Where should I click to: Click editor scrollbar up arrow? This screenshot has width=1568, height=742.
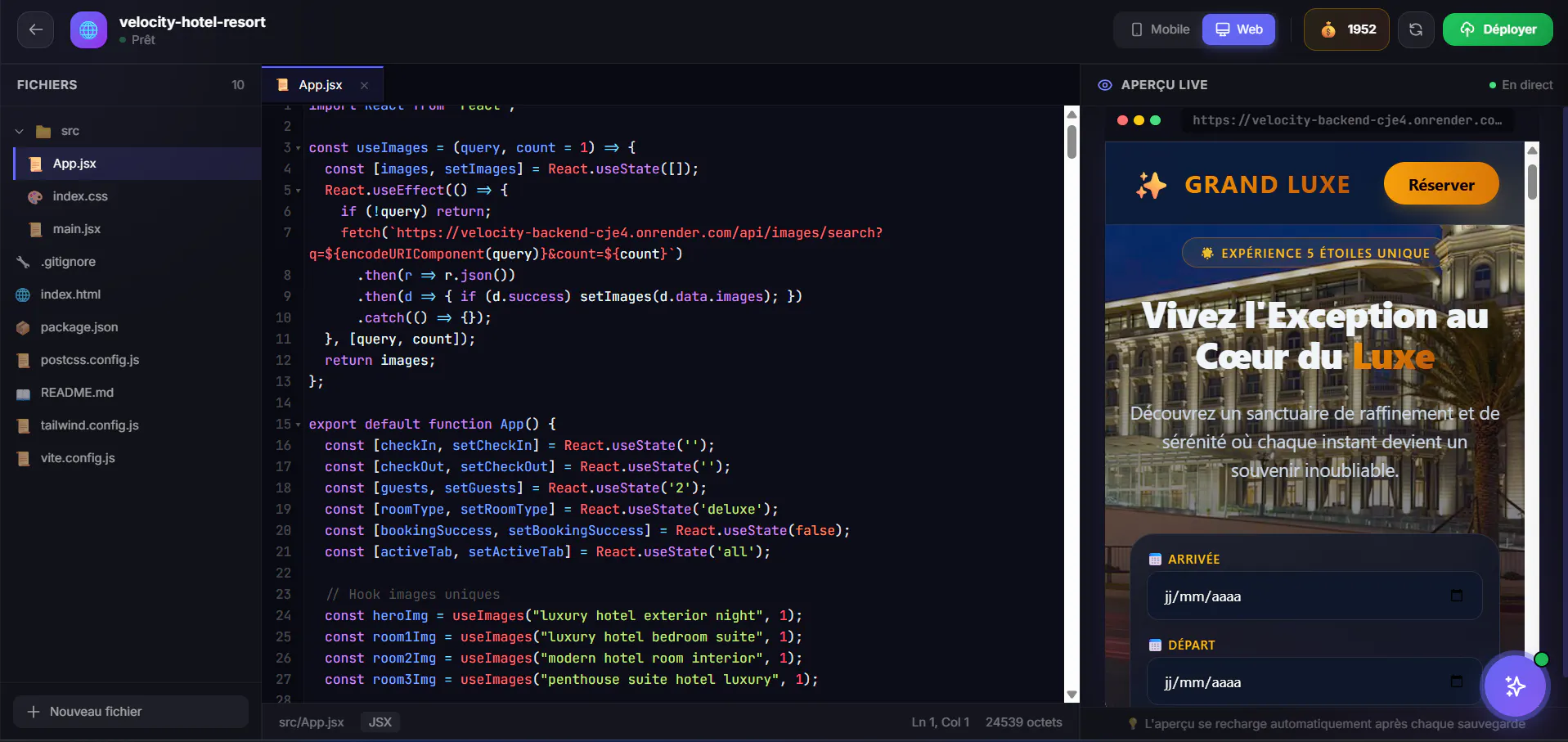point(1072,115)
